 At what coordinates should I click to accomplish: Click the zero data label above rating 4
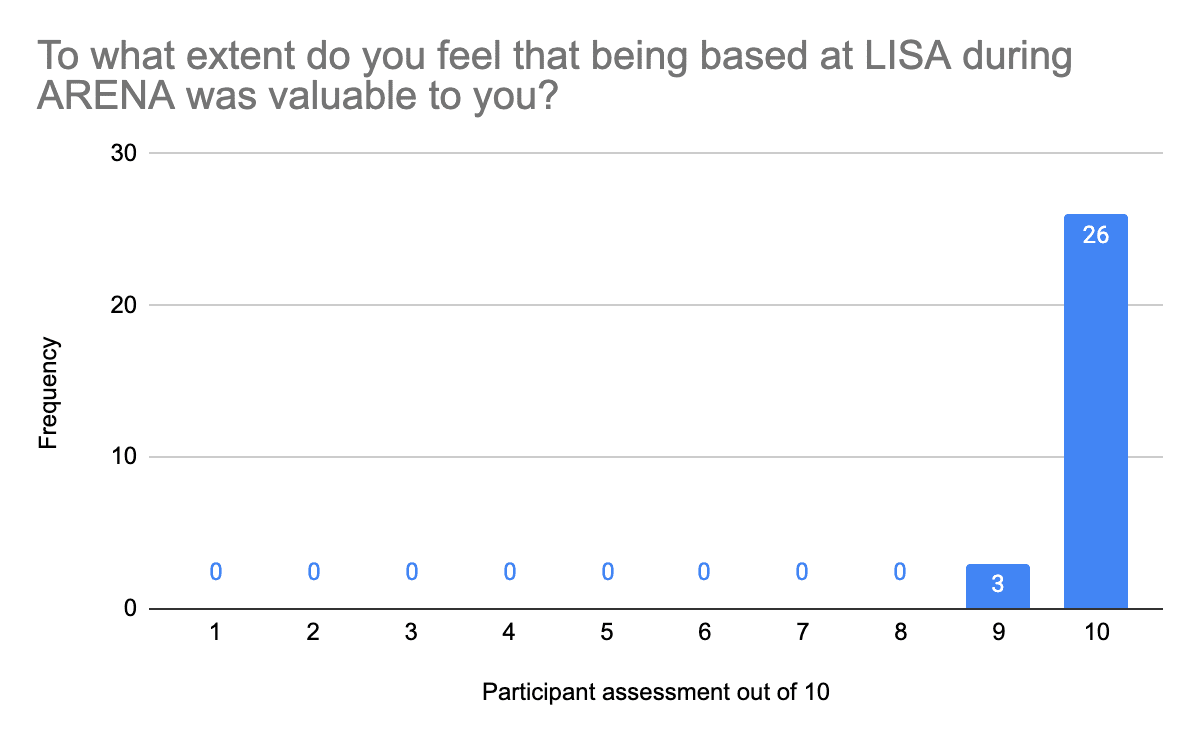[509, 572]
